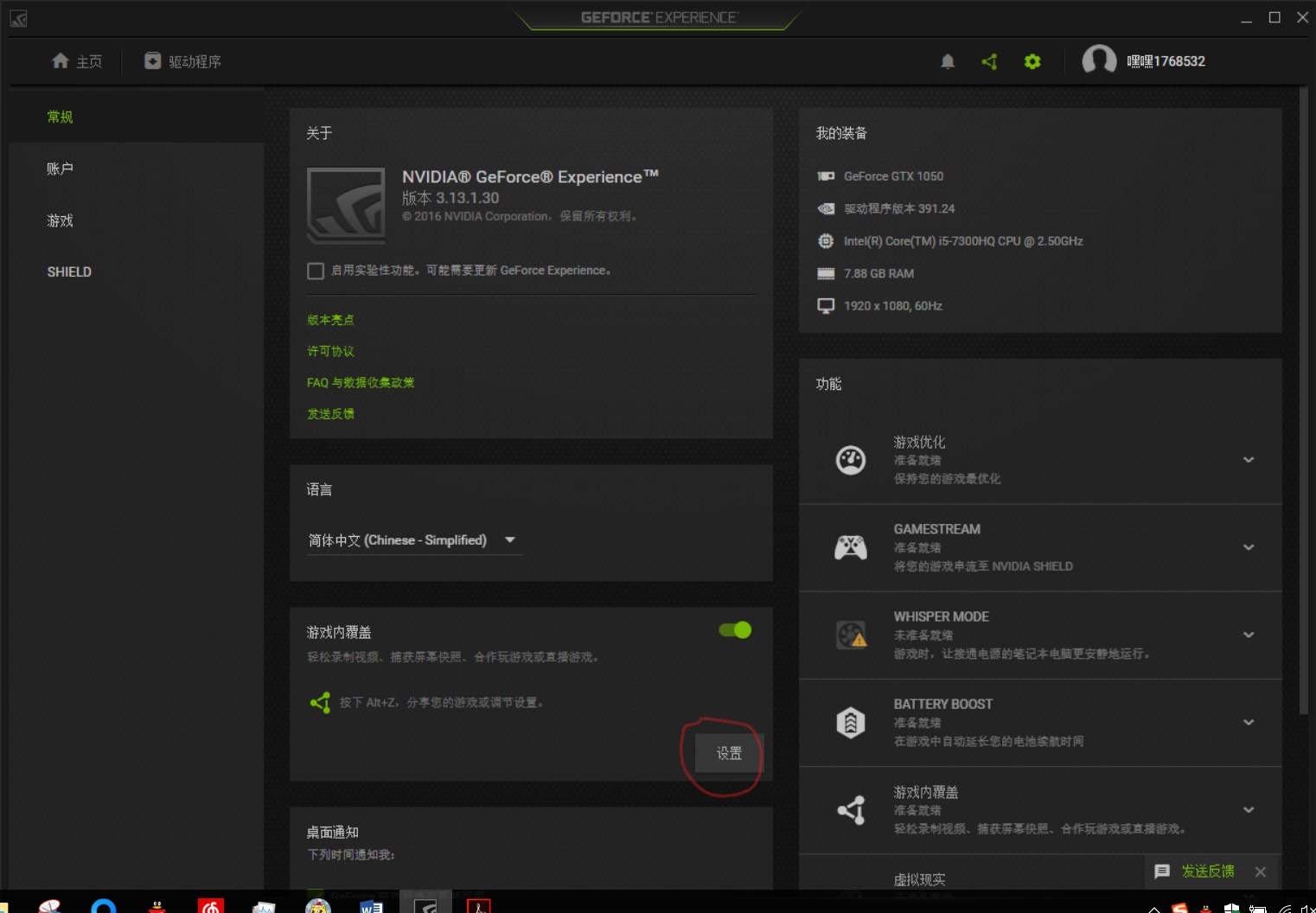The width and height of the screenshot is (1316, 913).
Task: Expand the BATTERY BOOST section
Action: click(x=1248, y=722)
